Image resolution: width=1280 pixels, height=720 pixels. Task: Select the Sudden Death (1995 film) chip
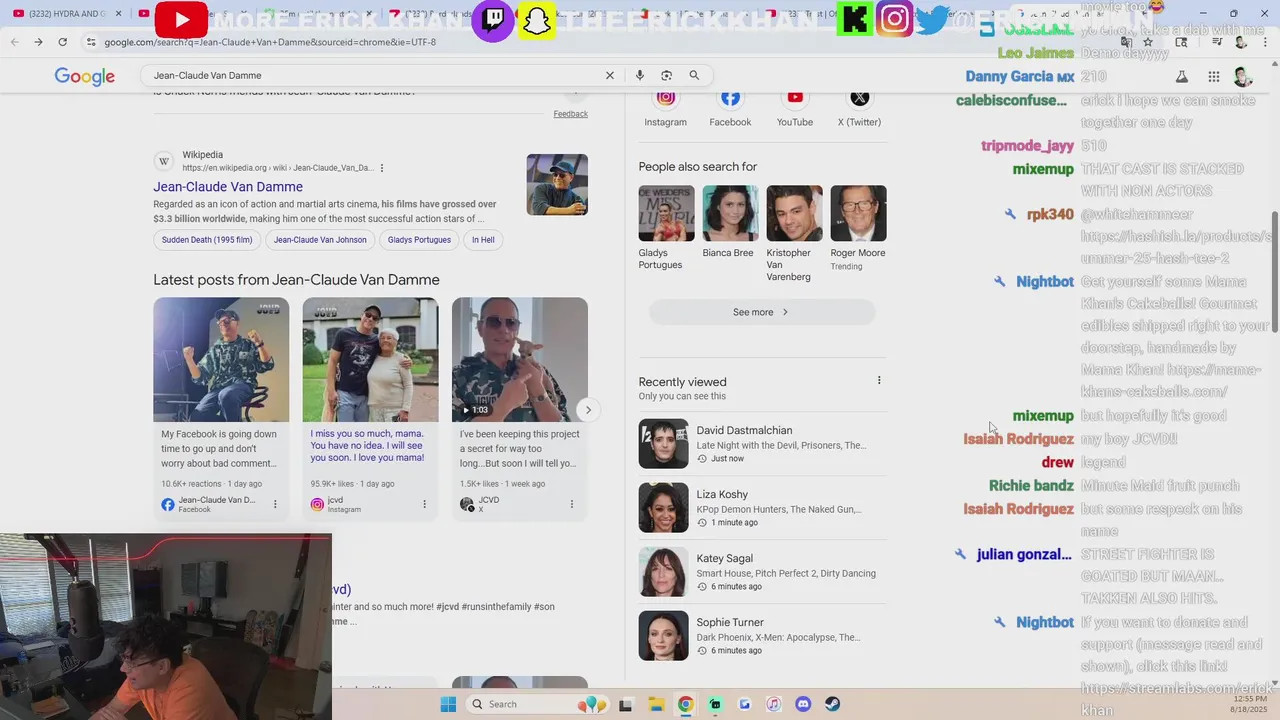coord(207,240)
